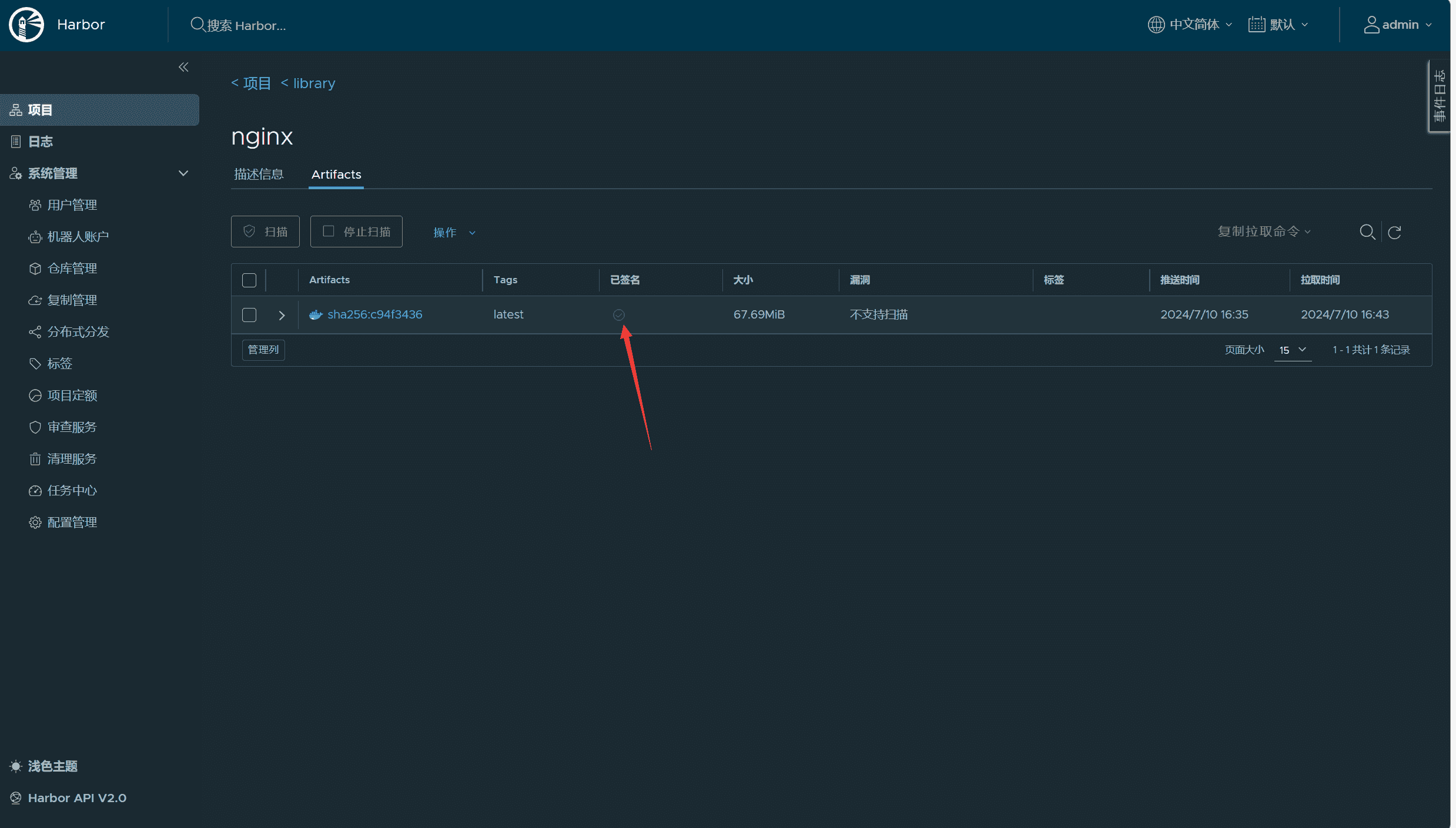Sort by the 拉取时间 column header
Viewport: 1456px width, 828px height.
click(1320, 280)
